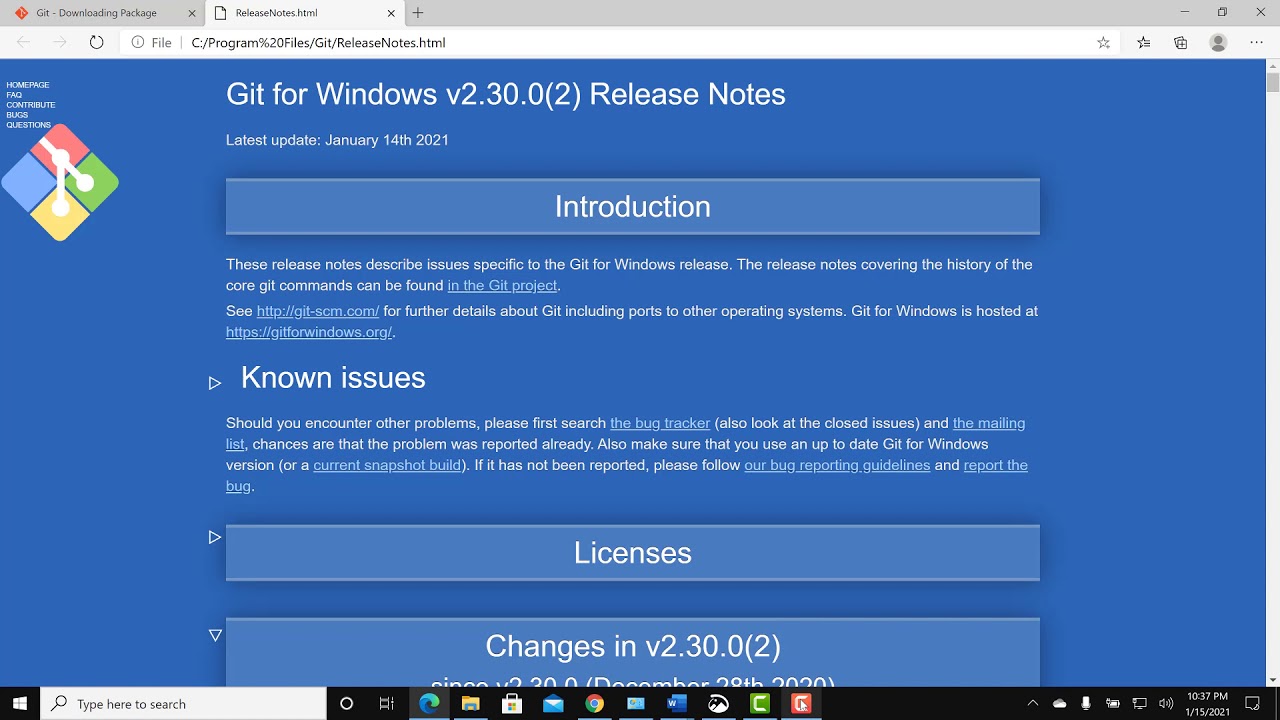Click the Introduction heading bar
The width and height of the screenshot is (1280, 720).
[633, 206]
